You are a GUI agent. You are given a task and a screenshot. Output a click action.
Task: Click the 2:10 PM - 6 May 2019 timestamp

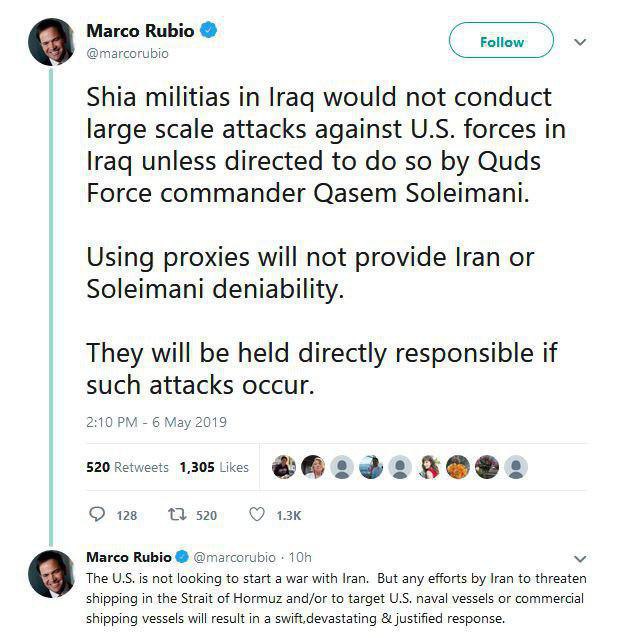(x=156, y=422)
